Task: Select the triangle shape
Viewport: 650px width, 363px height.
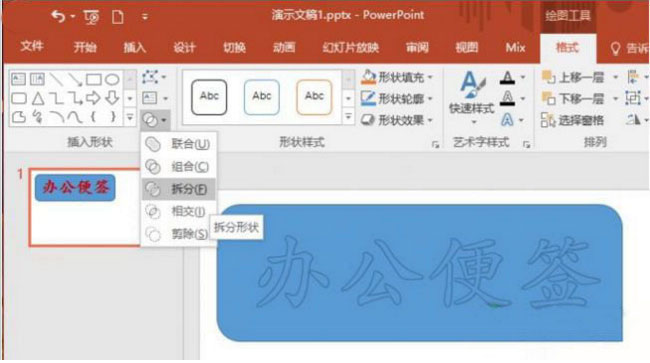Action: (x=38, y=99)
